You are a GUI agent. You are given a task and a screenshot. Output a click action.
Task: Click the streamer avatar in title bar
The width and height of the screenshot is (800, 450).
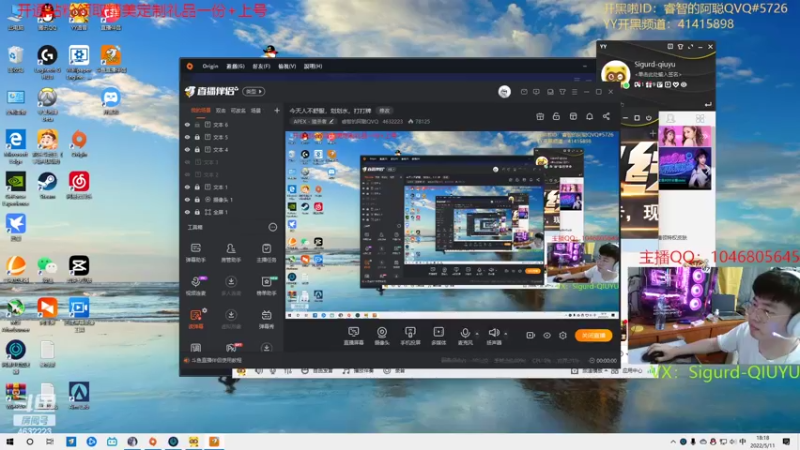[x=504, y=91]
